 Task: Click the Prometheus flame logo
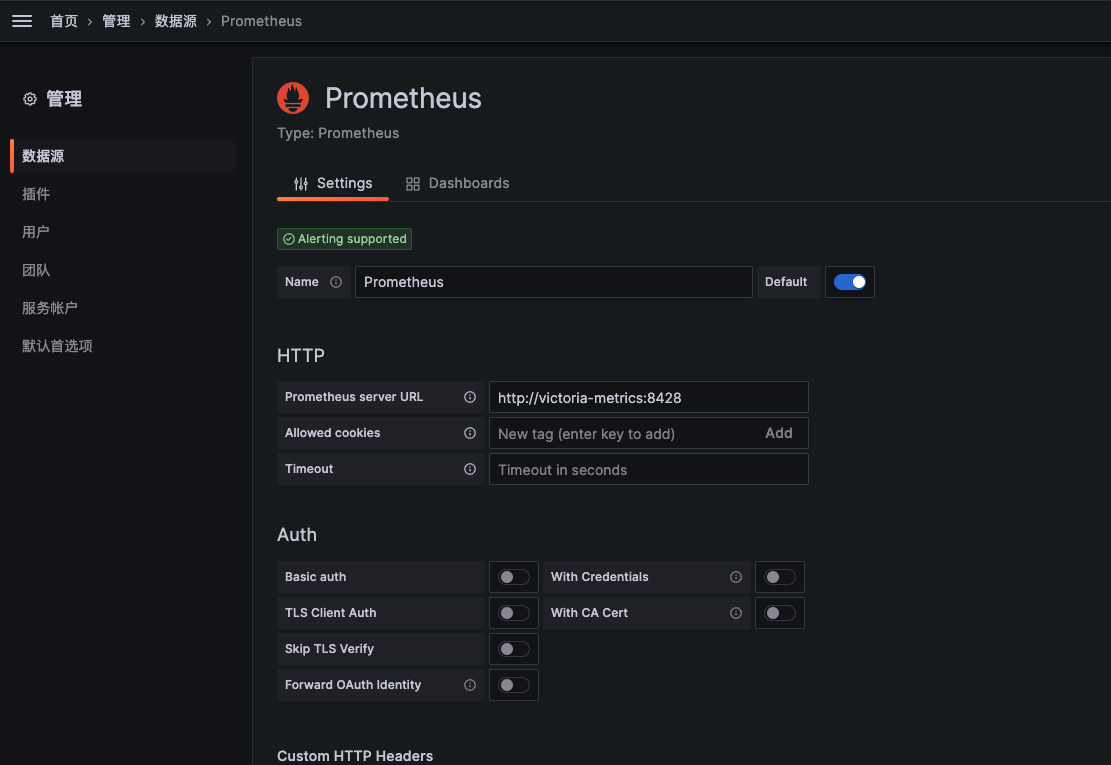(x=293, y=98)
